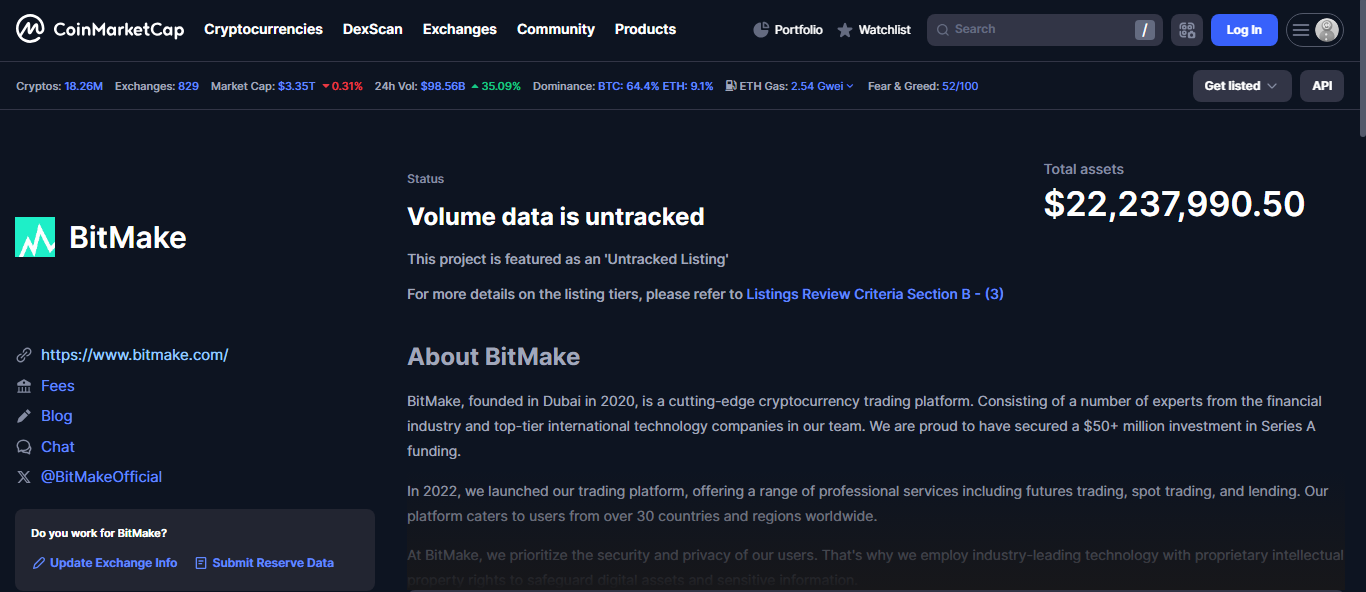This screenshot has width=1366, height=592.
Task: Open the Blog link
Action: (57, 416)
